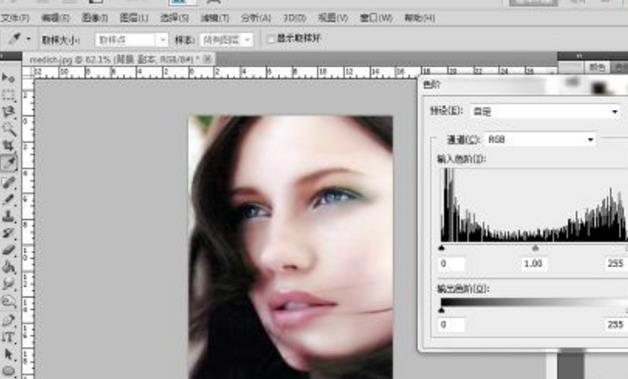
Task: Open the 图像(I) menu
Action: click(x=95, y=18)
